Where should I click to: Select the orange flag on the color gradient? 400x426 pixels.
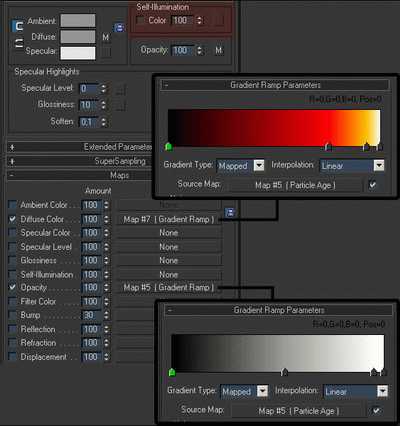point(366,146)
